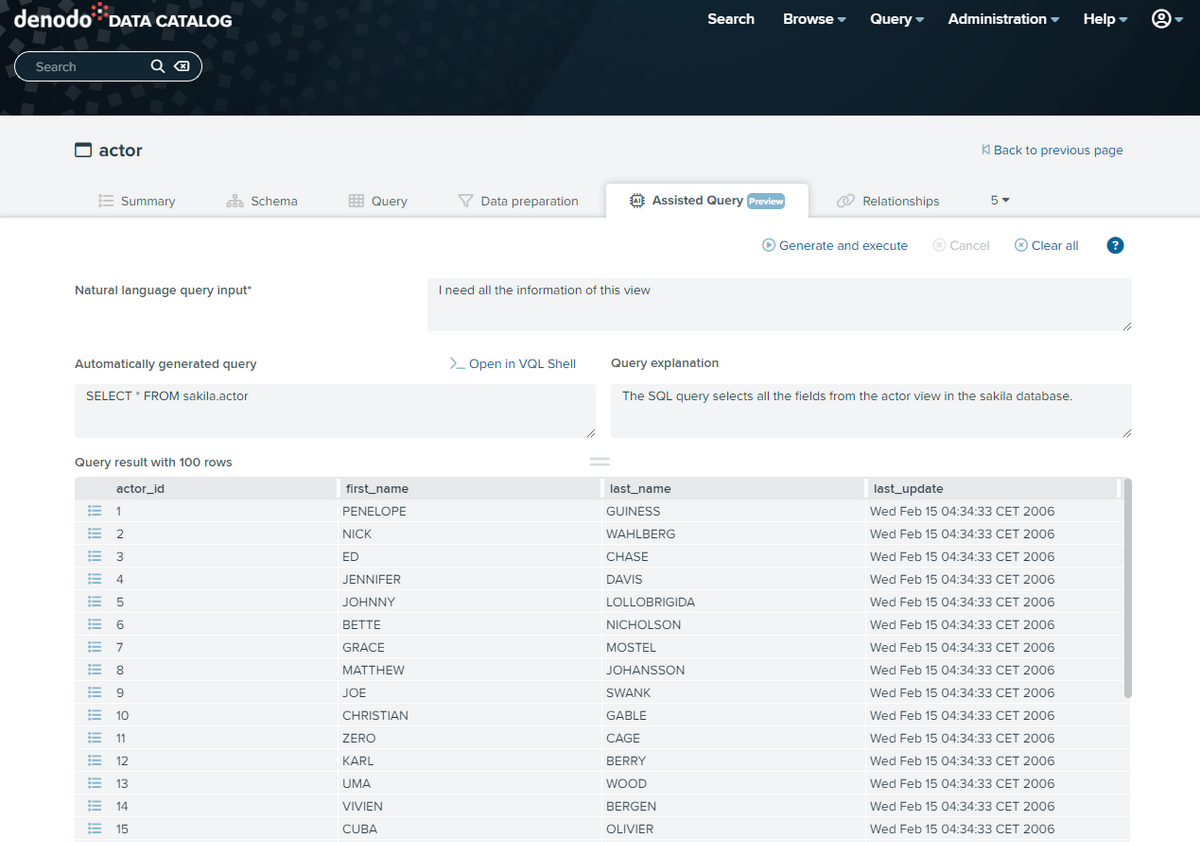Image resolution: width=1200 pixels, height=842 pixels.
Task: Switch to the Summary tab
Action: [x=137, y=200]
